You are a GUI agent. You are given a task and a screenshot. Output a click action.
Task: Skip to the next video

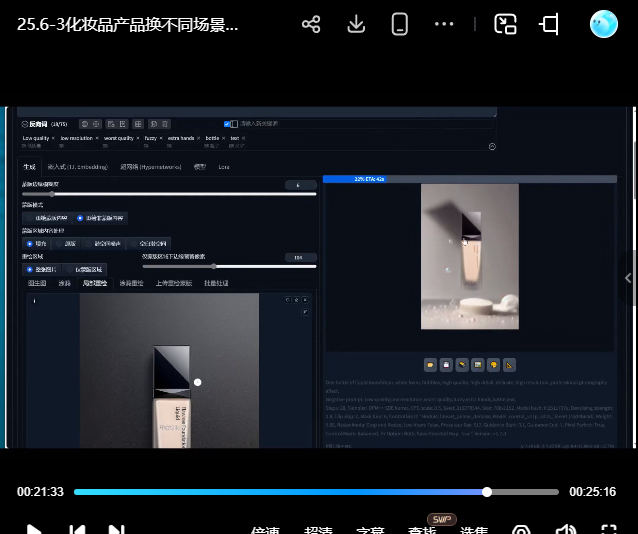[x=116, y=530]
